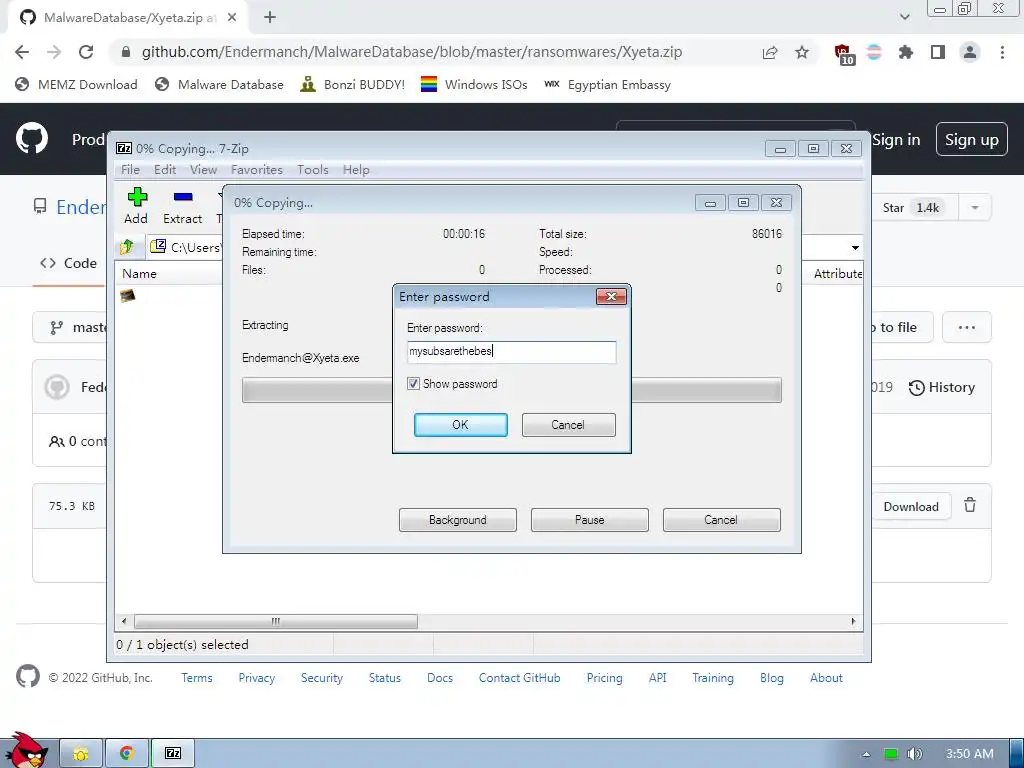The width and height of the screenshot is (1024, 768).
Task: Show hidden tray icons arrow
Action: (x=866, y=754)
